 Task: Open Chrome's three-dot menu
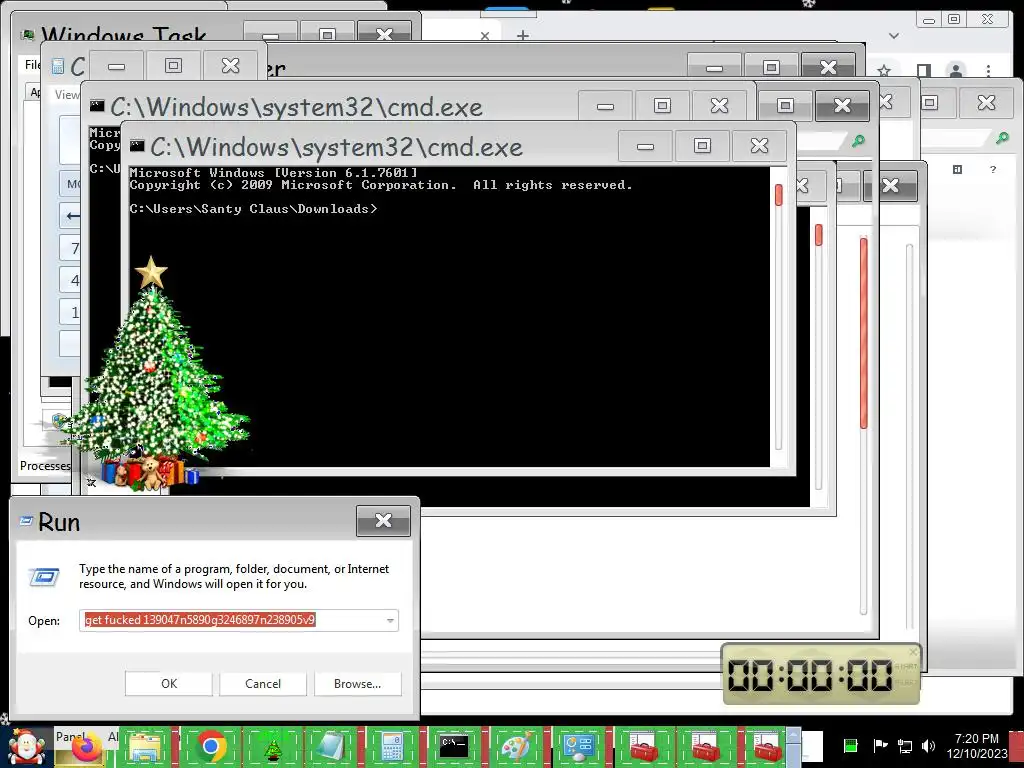[x=989, y=70]
